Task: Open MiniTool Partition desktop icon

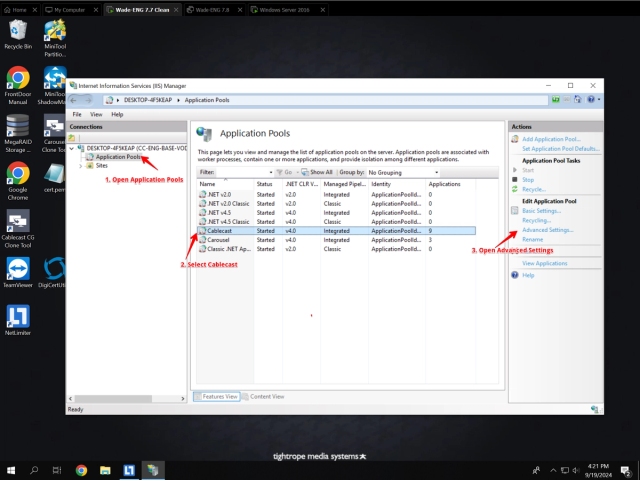Action: click(x=55, y=39)
